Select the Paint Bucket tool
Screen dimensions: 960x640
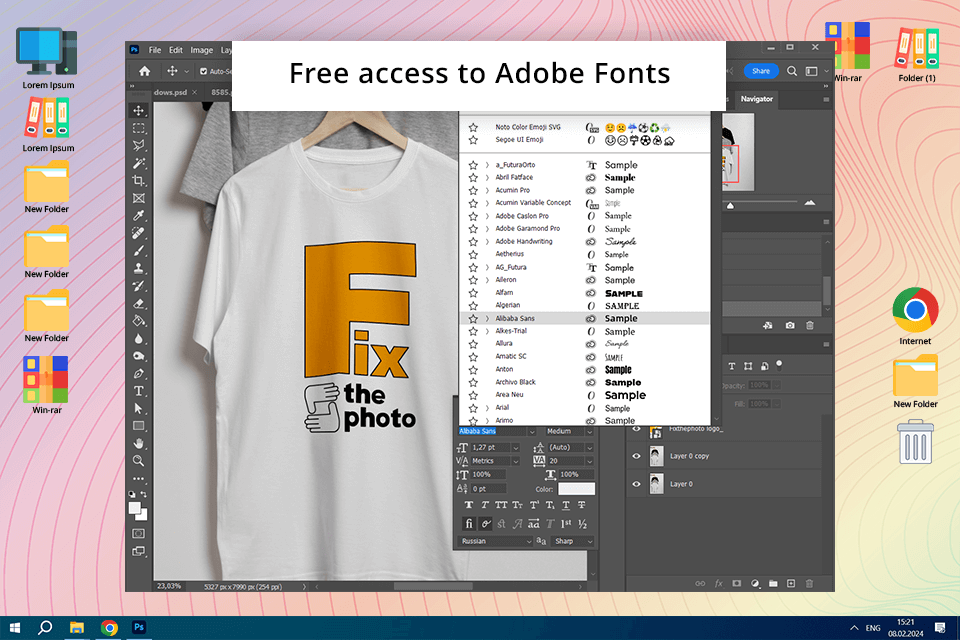coord(139,321)
